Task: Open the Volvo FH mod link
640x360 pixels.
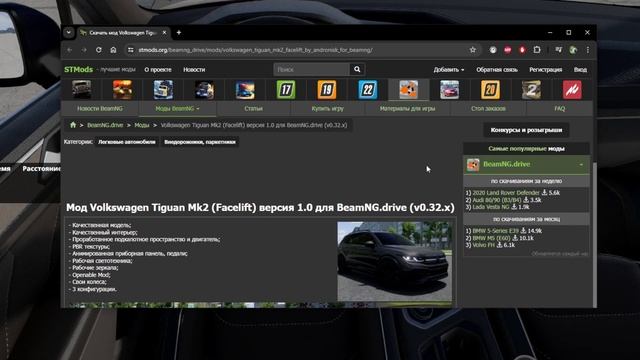Action: click(x=483, y=245)
